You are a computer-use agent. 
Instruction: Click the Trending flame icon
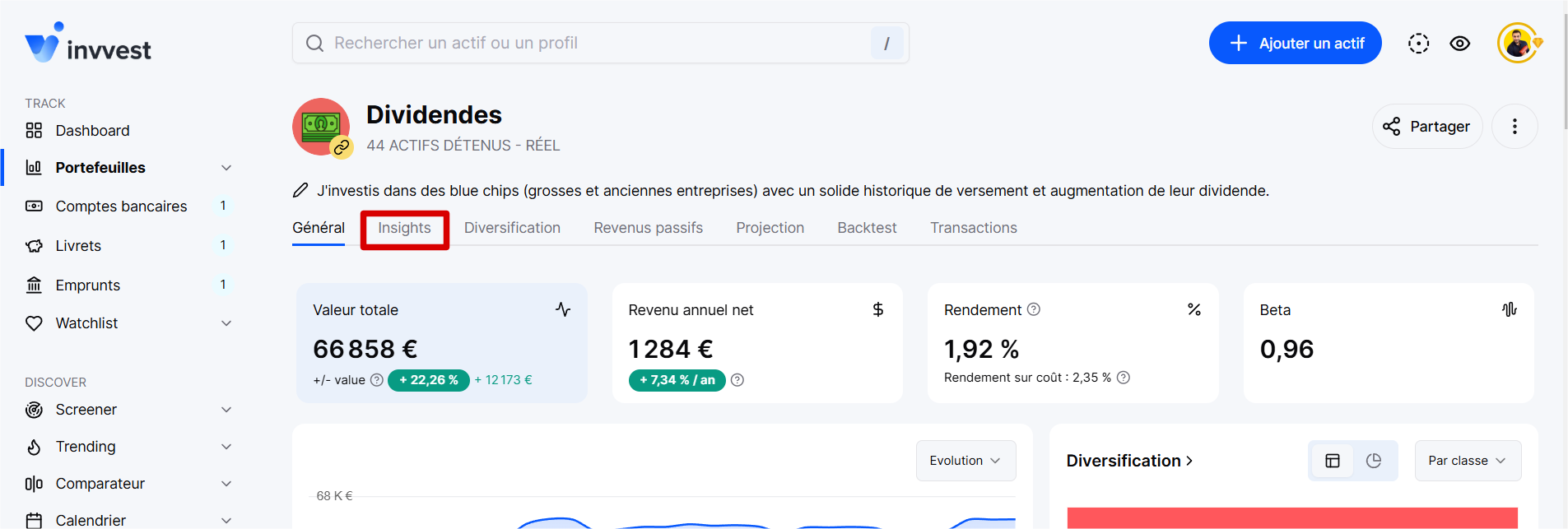pyautogui.click(x=34, y=447)
